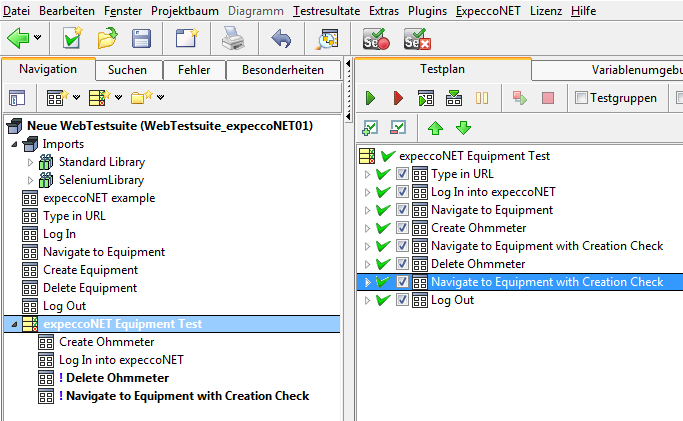Move test item up with green up arrow
Screen dimensions: 683x421
[435, 128]
